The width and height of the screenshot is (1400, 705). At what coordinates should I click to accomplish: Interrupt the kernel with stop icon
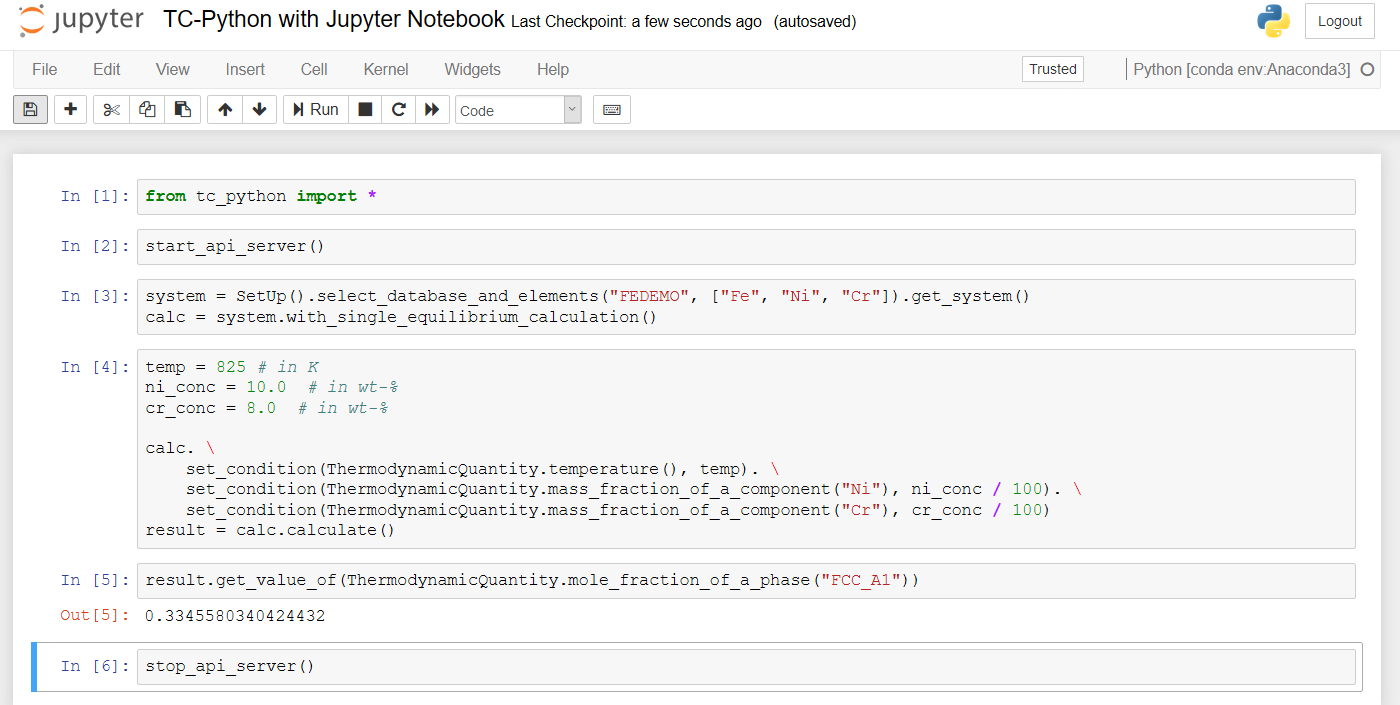tap(365, 109)
